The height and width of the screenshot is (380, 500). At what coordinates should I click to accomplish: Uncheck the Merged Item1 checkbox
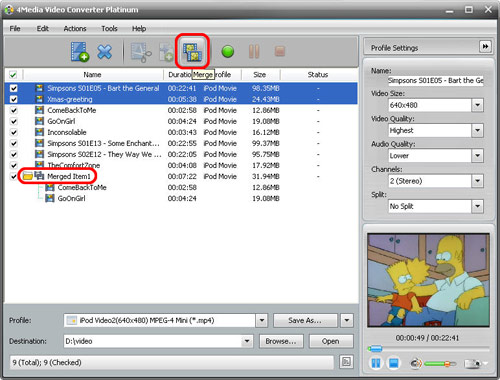point(14,176)
